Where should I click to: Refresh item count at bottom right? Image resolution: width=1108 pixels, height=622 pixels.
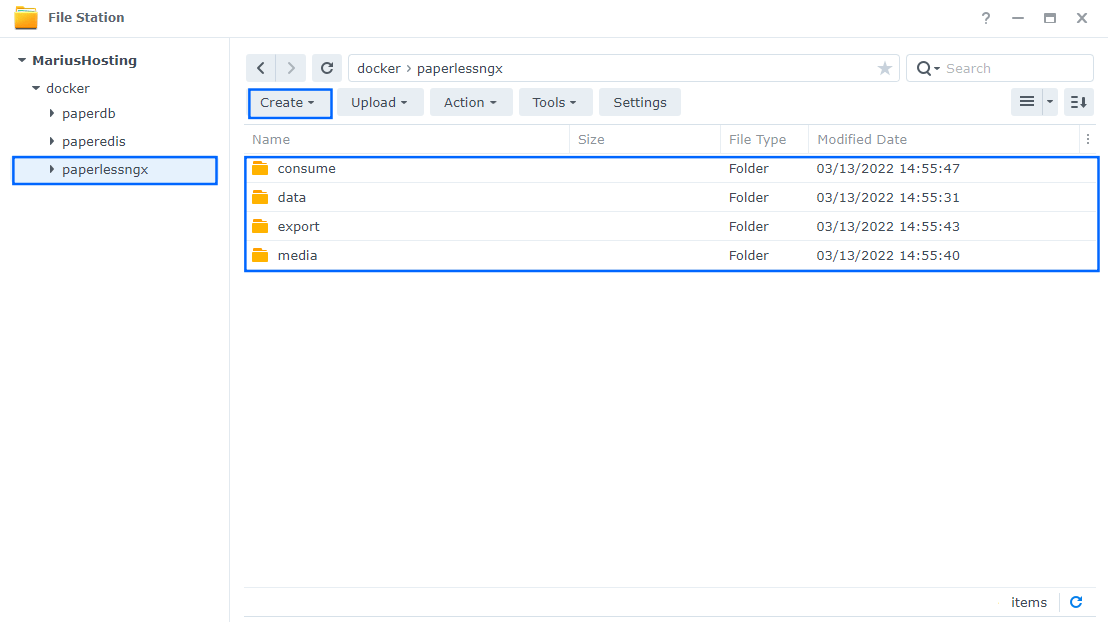click(1076, 602)
